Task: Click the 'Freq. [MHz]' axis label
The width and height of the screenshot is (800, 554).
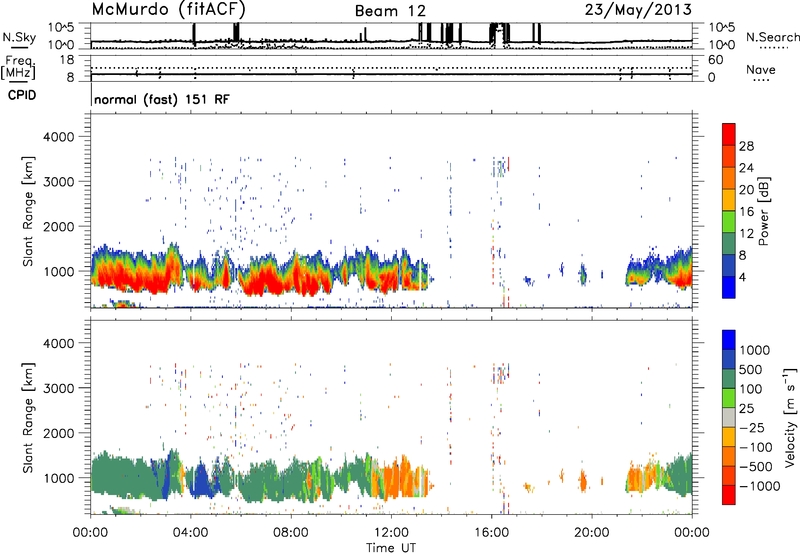Action: point(18,67)
